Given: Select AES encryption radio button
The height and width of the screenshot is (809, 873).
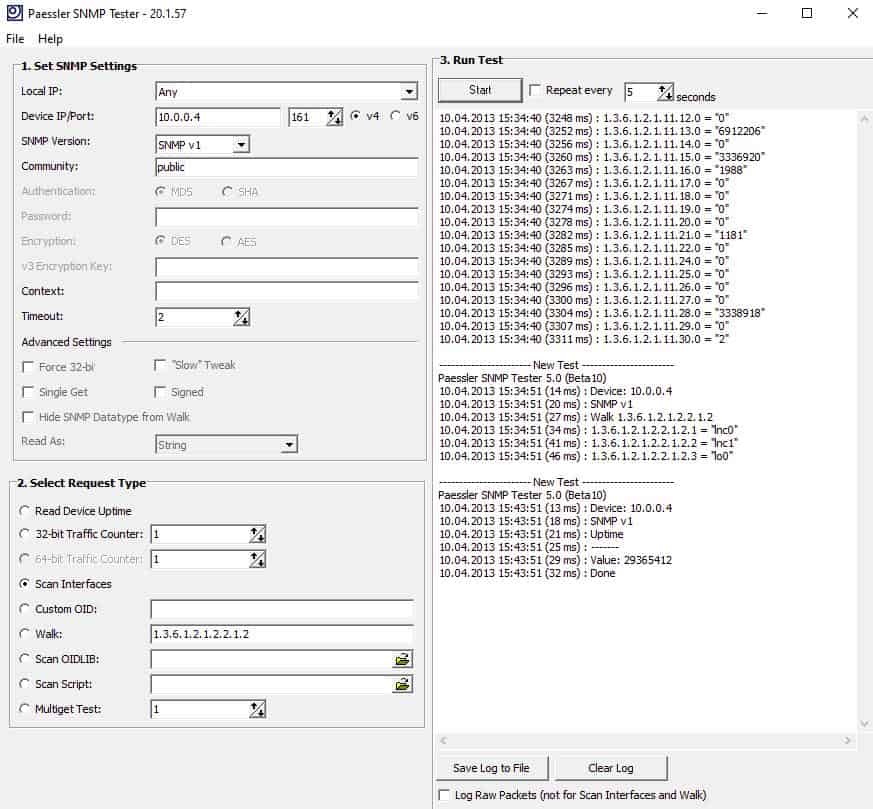Looking at the screenshot, I should [x=227, y=241].
